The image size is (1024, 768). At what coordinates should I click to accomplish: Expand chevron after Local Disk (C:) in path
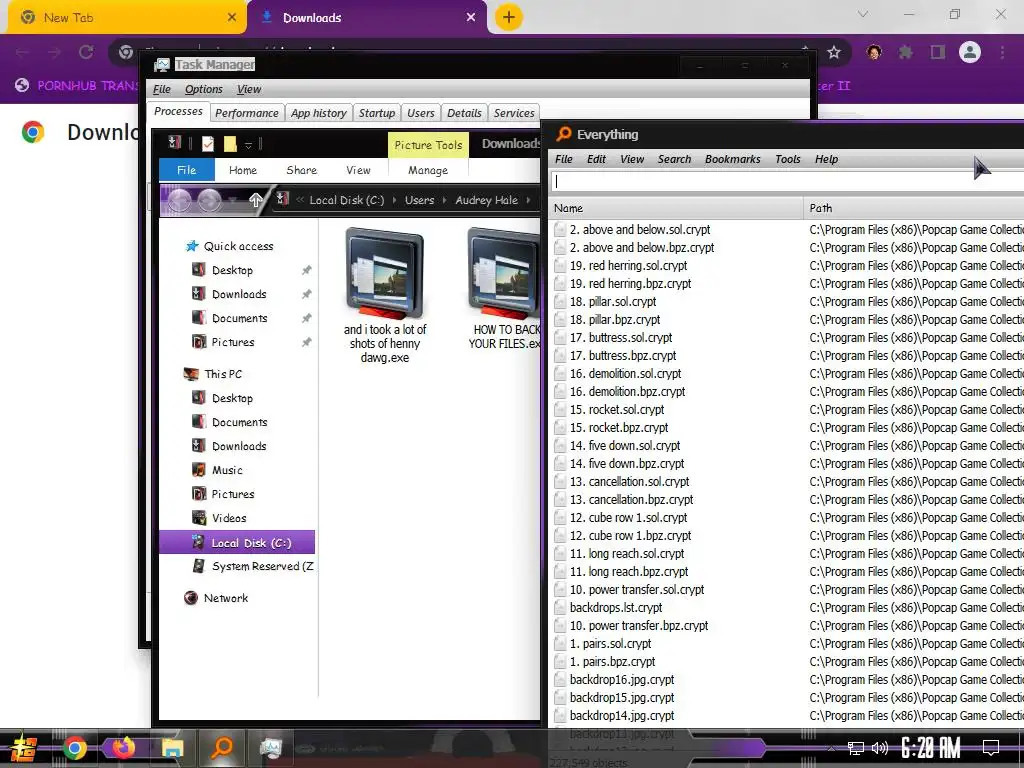pos(394,200)
